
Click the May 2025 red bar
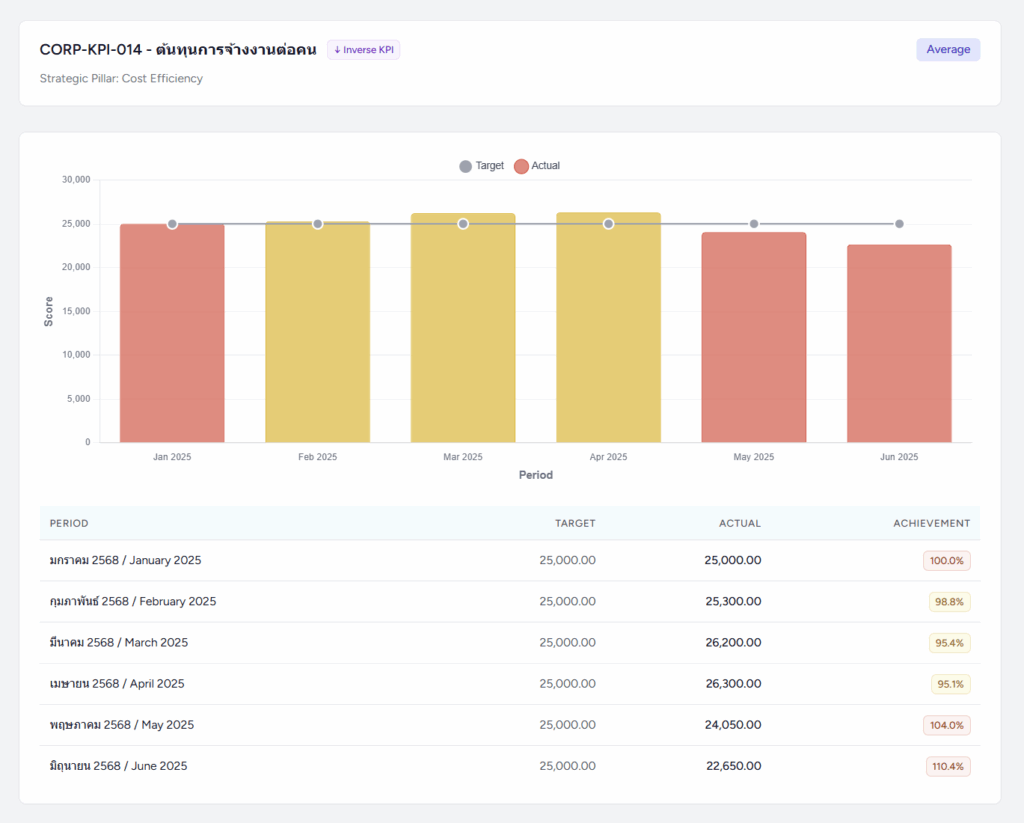pyautogui.click(x=754, y=338)
